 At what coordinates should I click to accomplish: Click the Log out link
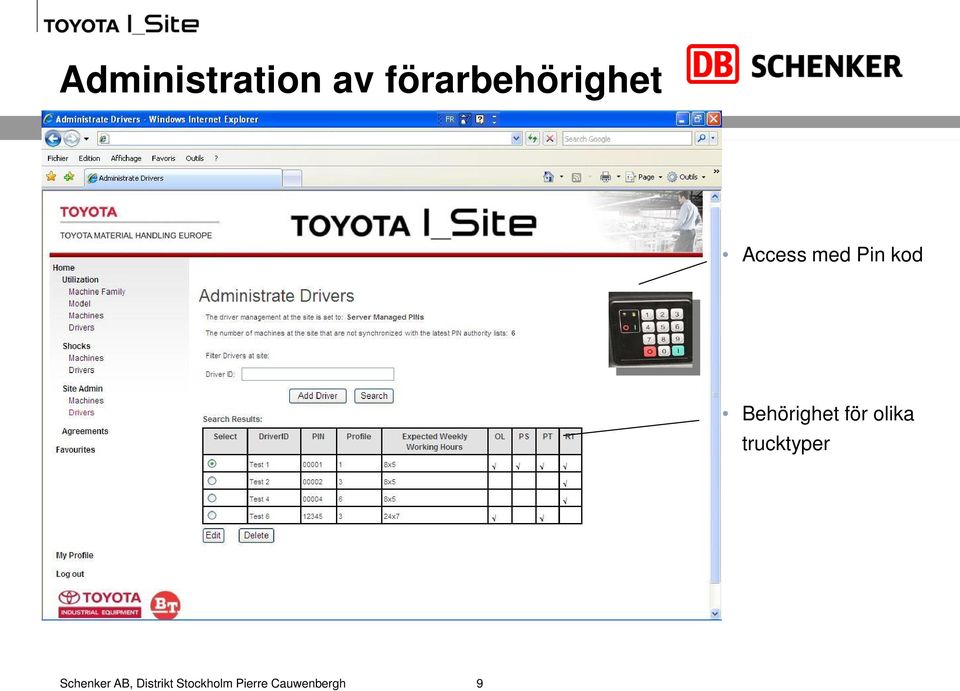70,574
